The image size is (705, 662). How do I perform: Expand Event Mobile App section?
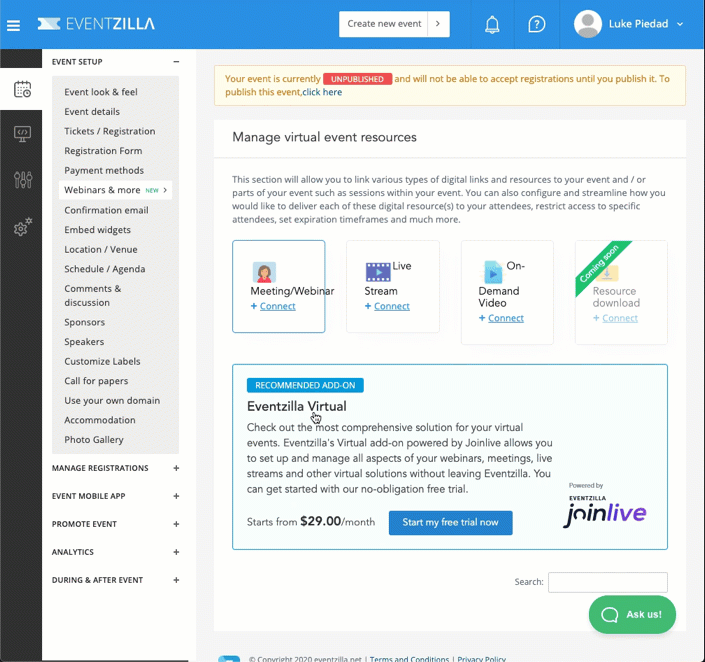point(176,496)
